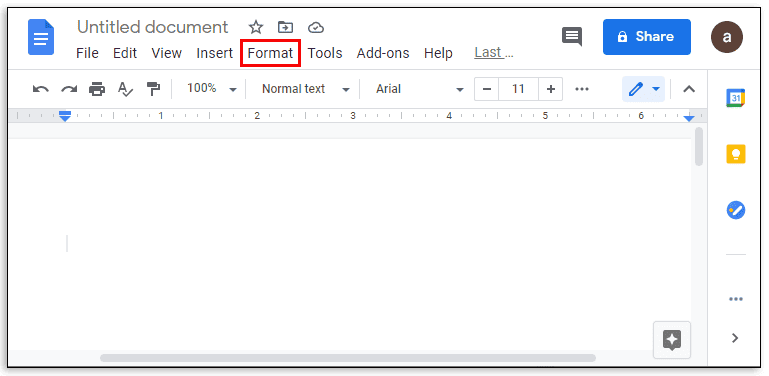
Task: Open Google Calendar in the side panel
Action: 736,98
